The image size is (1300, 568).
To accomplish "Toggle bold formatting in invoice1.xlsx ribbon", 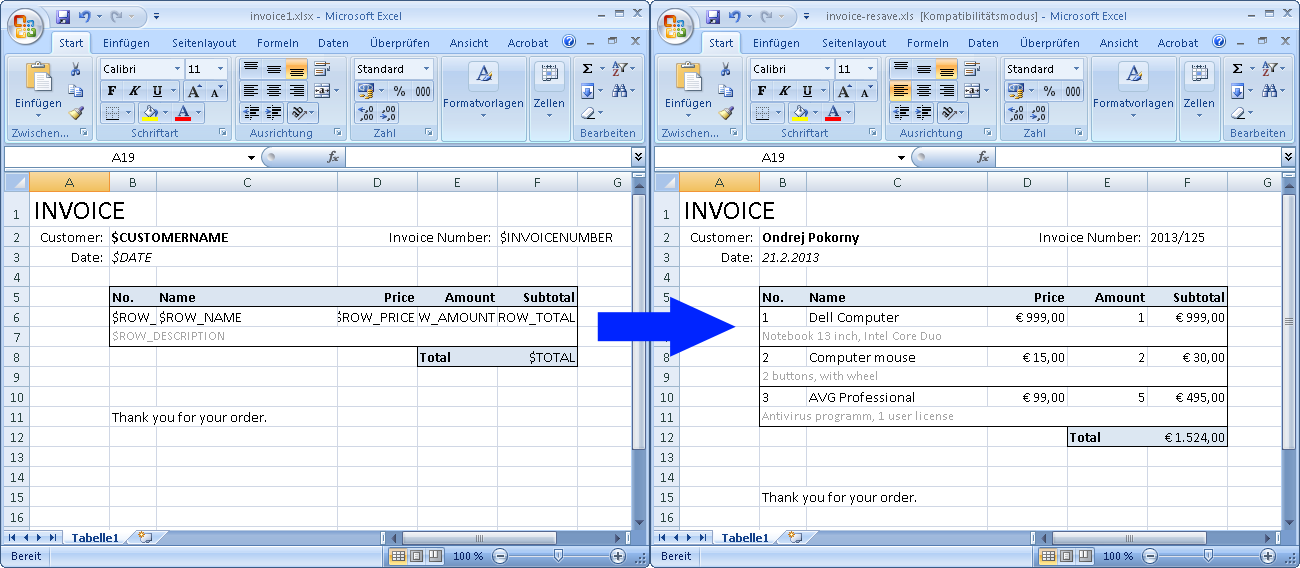I will pyautogui.click(x=112, y=91).
